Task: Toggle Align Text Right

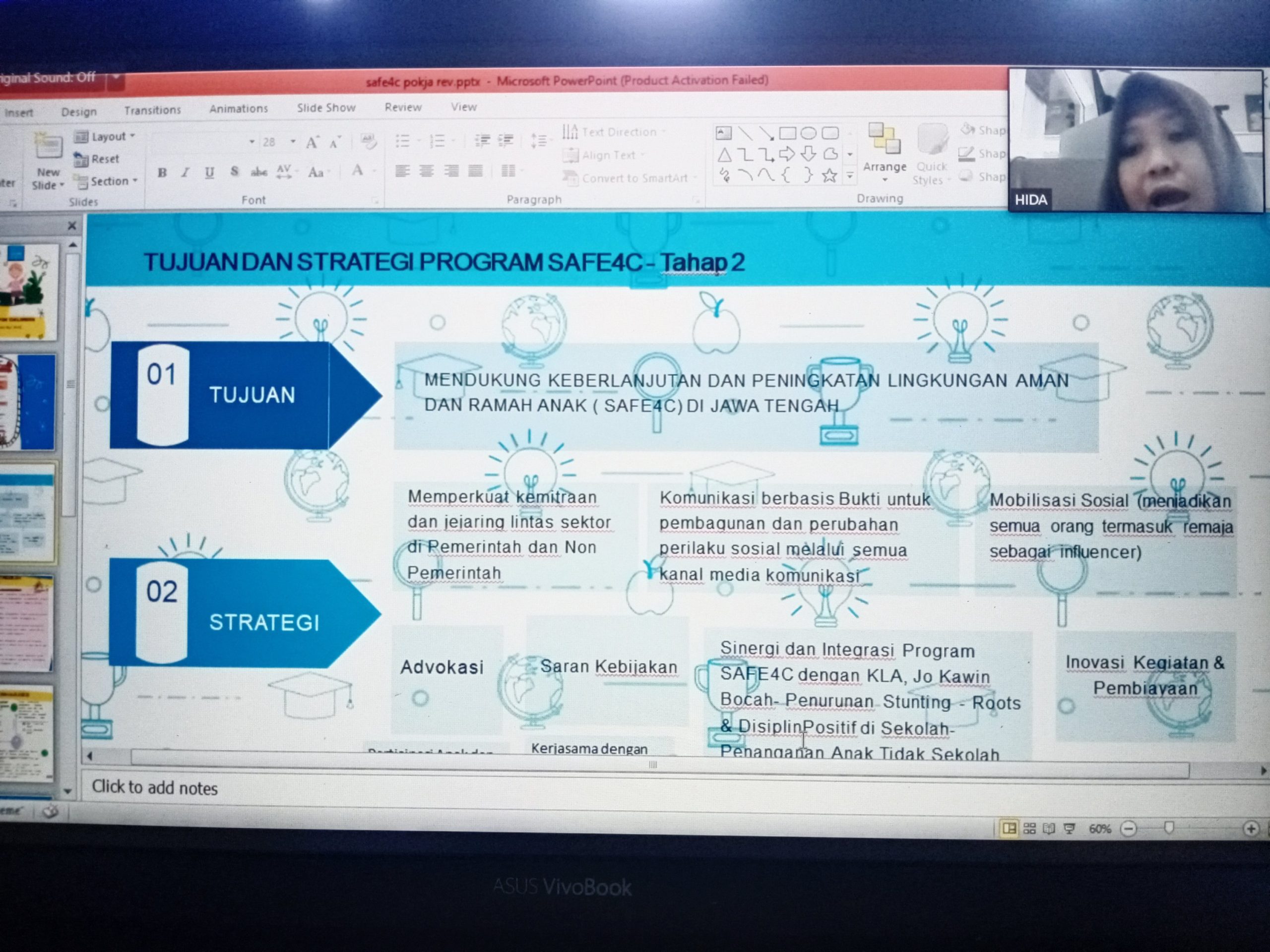Action: point(451,171)
